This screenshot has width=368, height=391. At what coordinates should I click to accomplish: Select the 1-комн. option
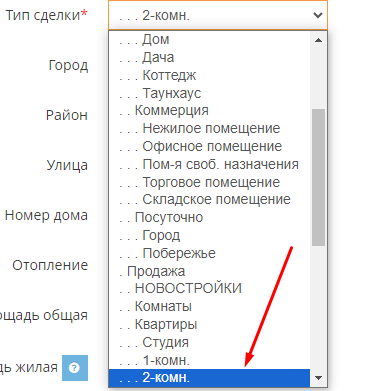(x=209, y=360)
